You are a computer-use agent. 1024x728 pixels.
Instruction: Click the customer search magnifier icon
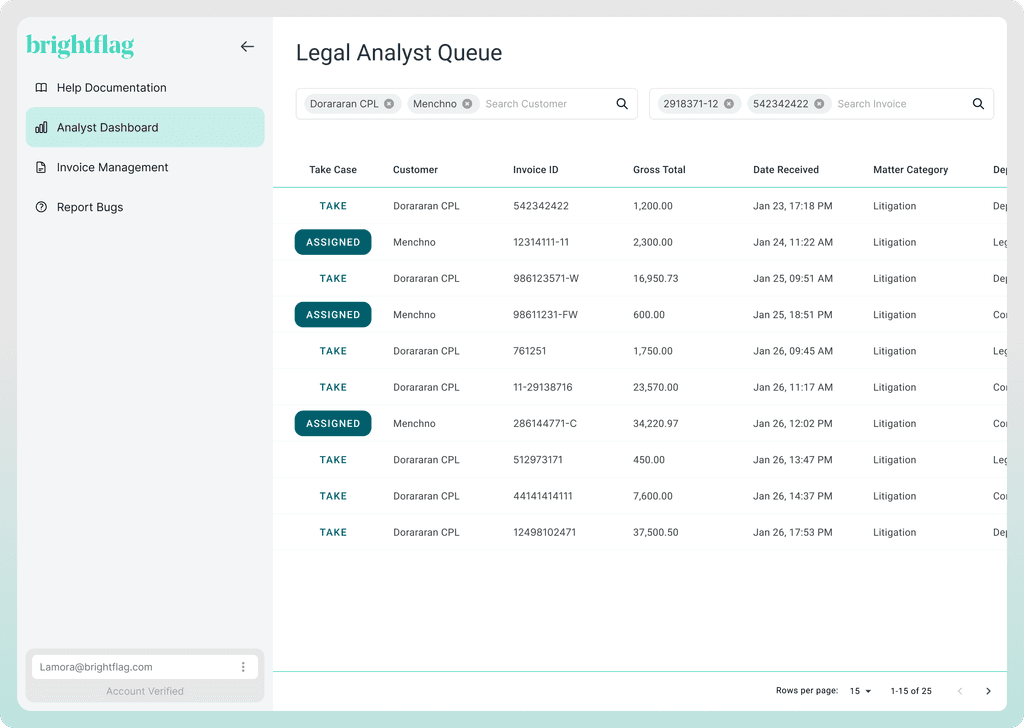pyautogui.click(x=622, y=104)
